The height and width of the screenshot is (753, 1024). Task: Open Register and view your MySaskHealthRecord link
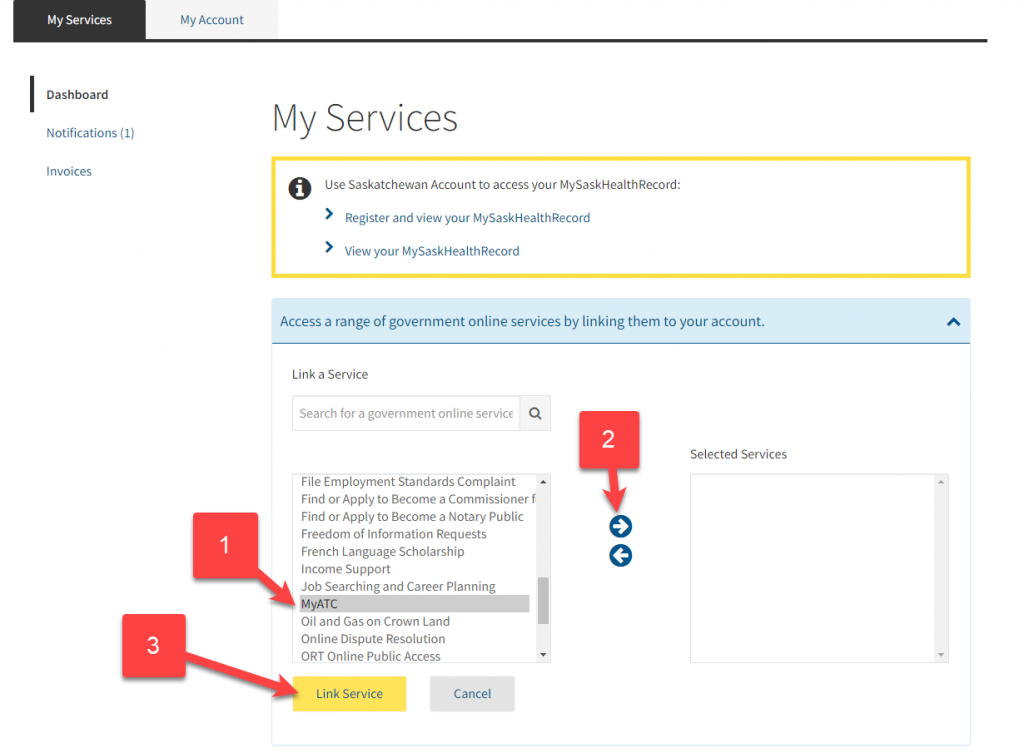(466, 217)
